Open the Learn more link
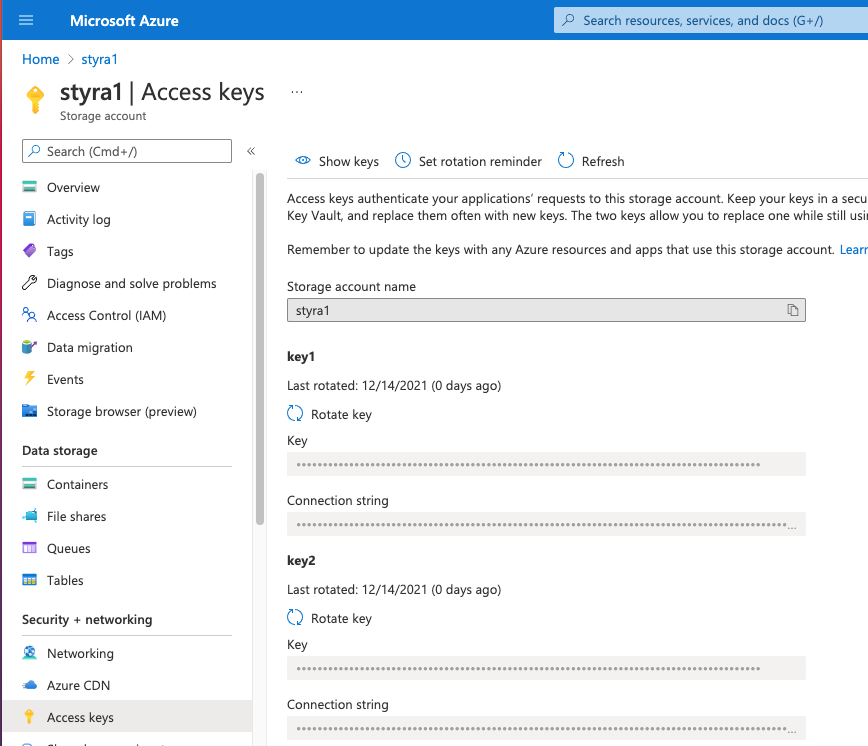 (854, 250)
